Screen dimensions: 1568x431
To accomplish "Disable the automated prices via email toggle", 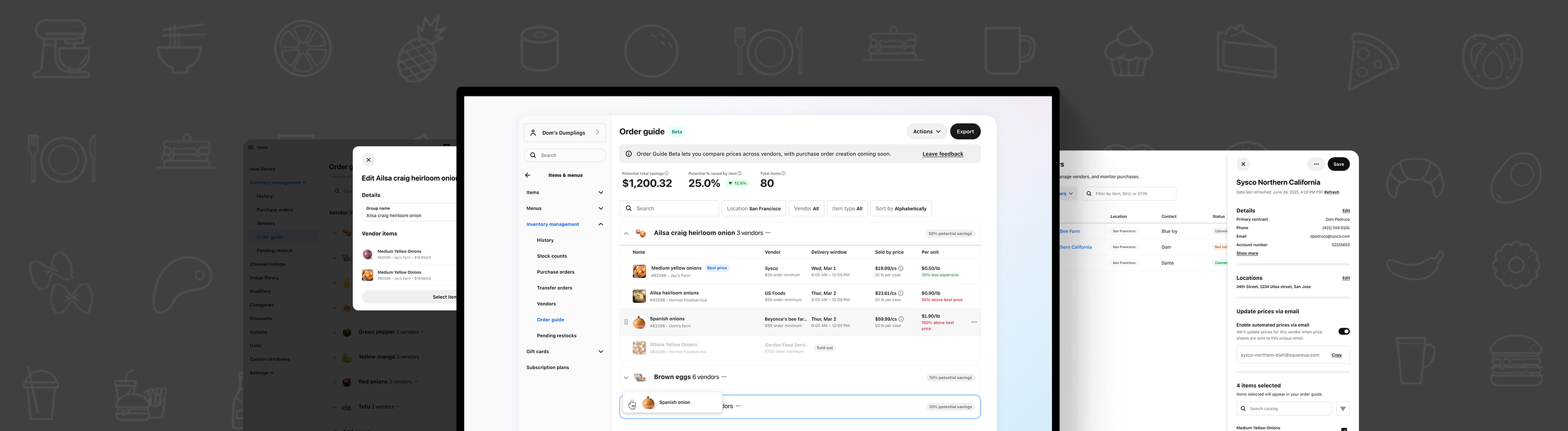I will (1343, 331).
